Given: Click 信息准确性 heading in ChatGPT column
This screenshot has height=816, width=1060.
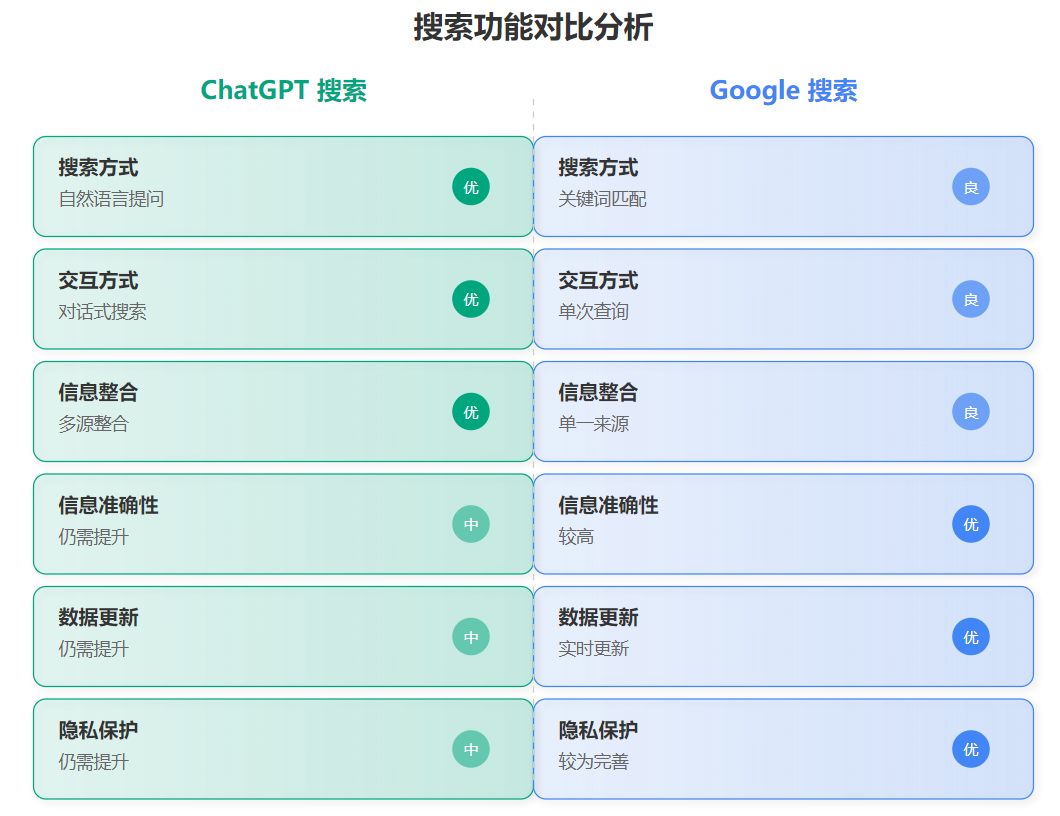Looking at the screenshot, I should [x=108, y=506].
